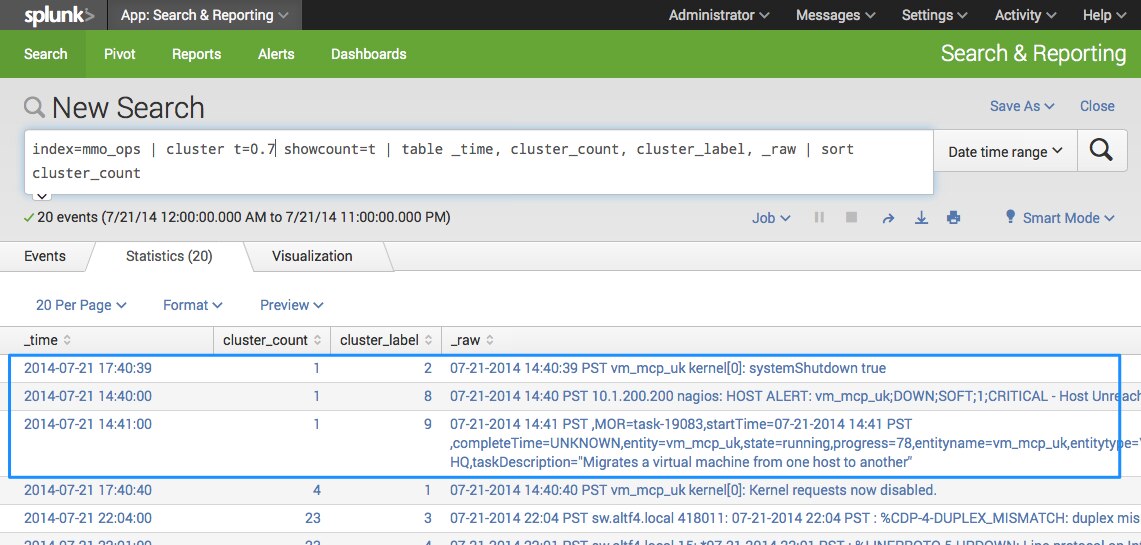Go to the Dashboards menu item
1141x545 pixels.
pos(368,54)
